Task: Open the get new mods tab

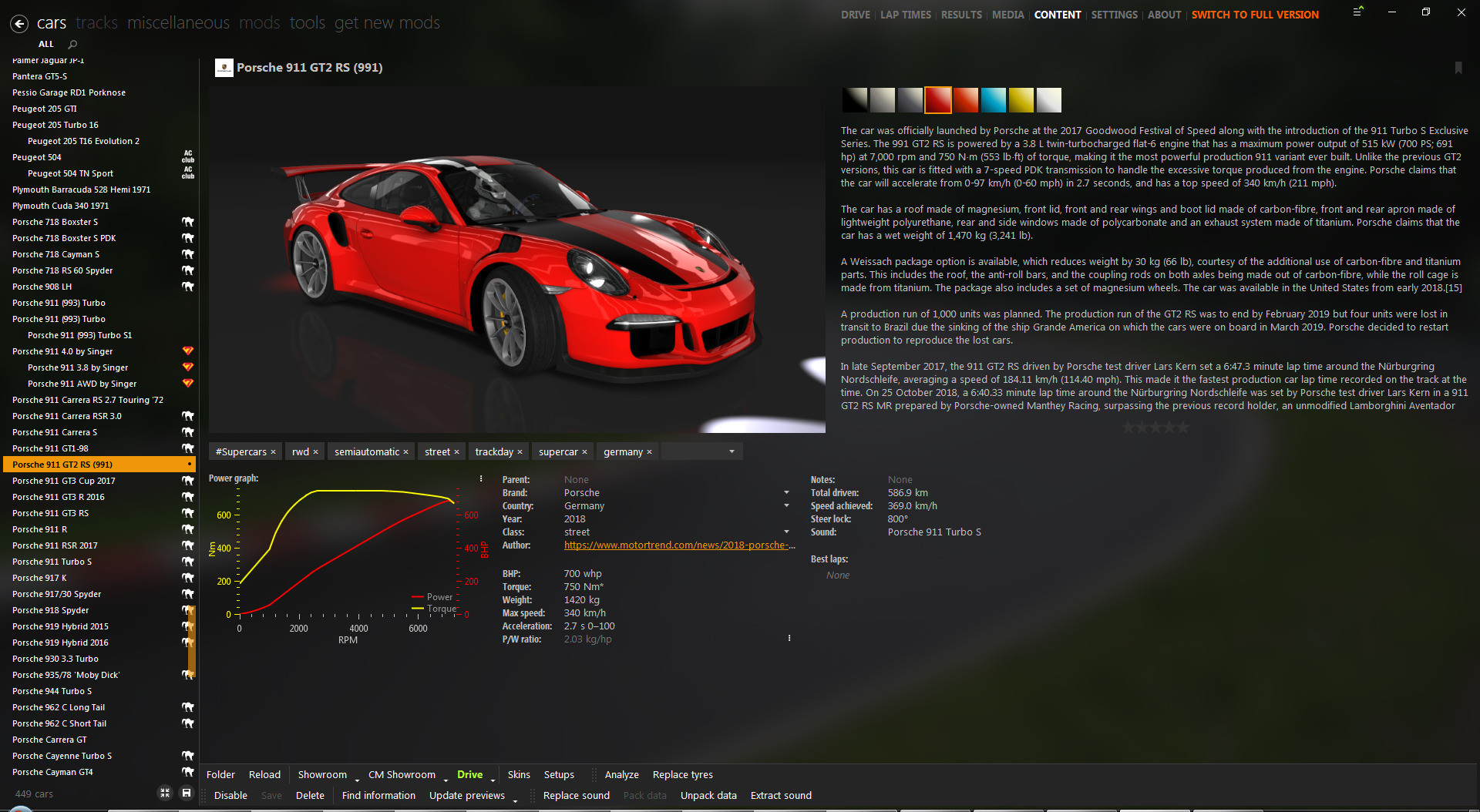Action: point(387,23)
